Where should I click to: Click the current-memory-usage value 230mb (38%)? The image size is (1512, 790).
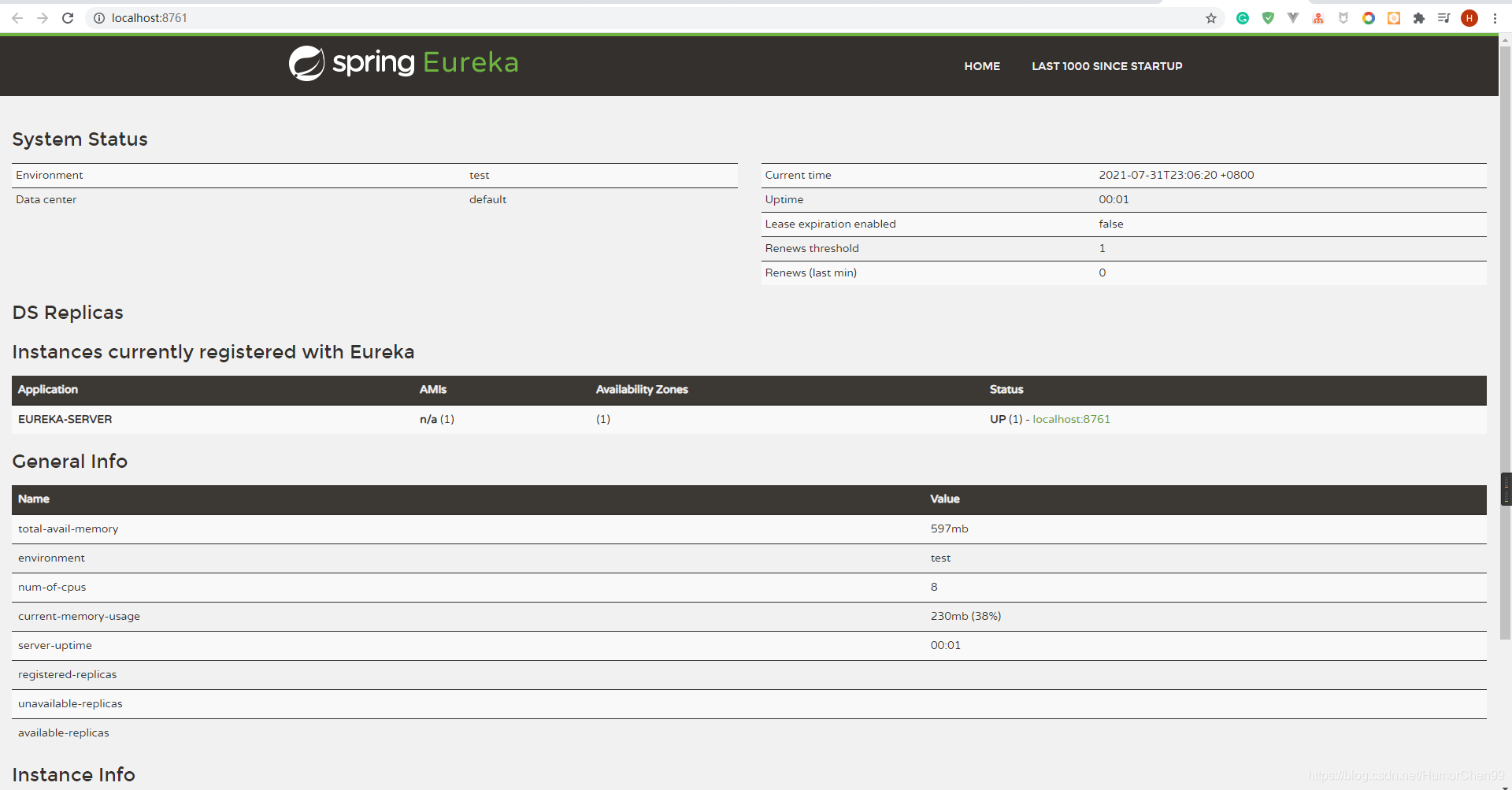coord(965,616)
